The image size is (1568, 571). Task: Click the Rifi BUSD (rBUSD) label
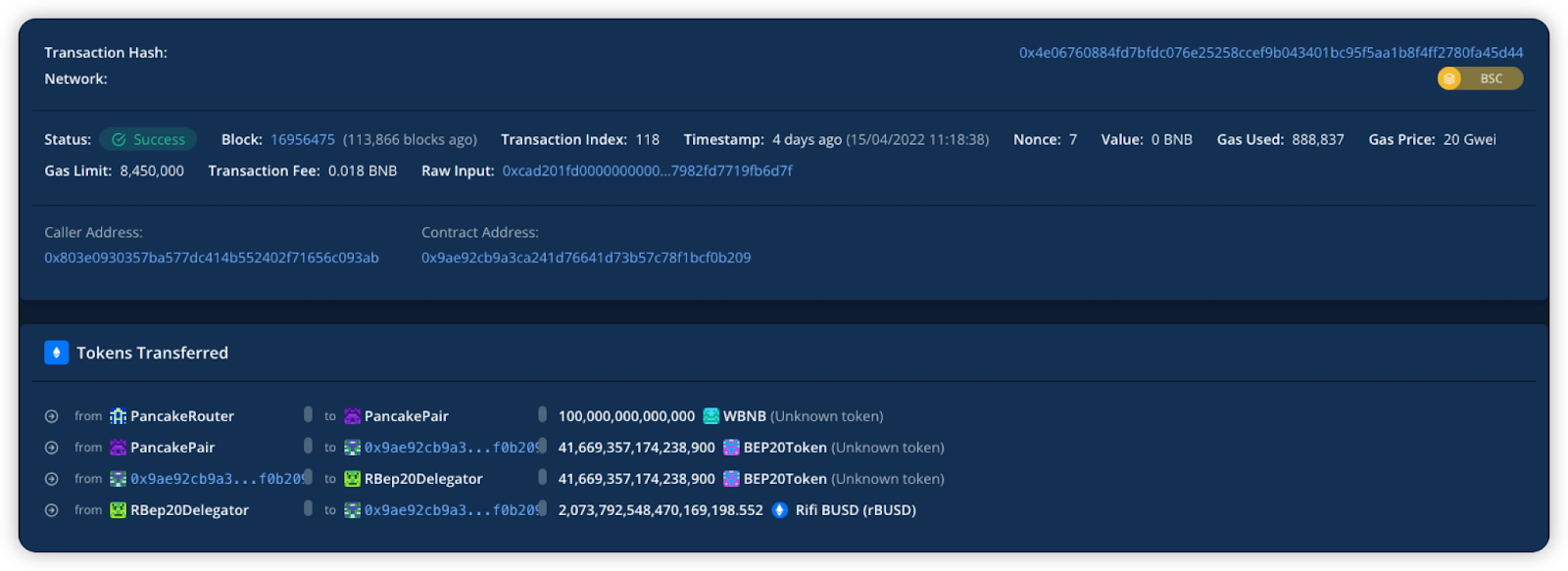click(x=856, y=510)
